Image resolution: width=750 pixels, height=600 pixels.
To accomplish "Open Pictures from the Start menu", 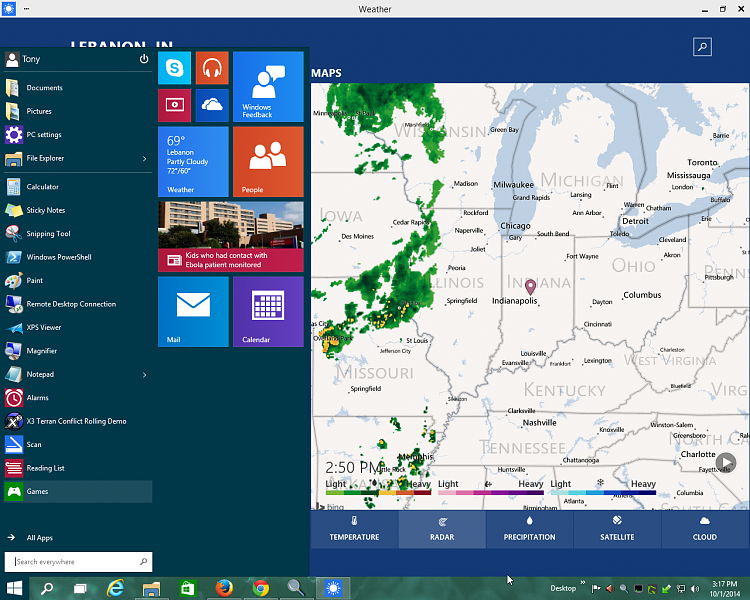I will (x=78, y=111).
